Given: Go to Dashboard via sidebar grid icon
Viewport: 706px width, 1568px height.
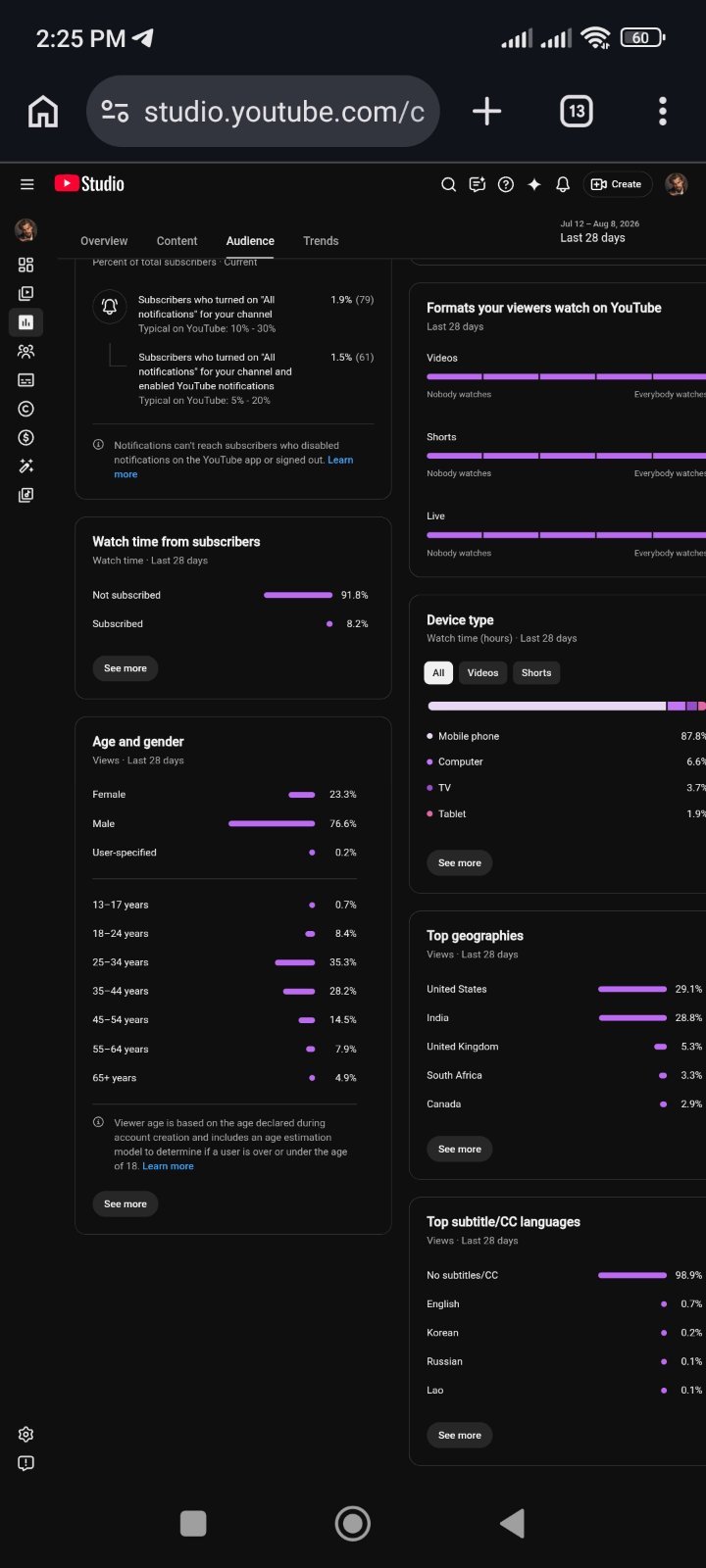Looking at the screenshot, I should click(x=26, y=265).
